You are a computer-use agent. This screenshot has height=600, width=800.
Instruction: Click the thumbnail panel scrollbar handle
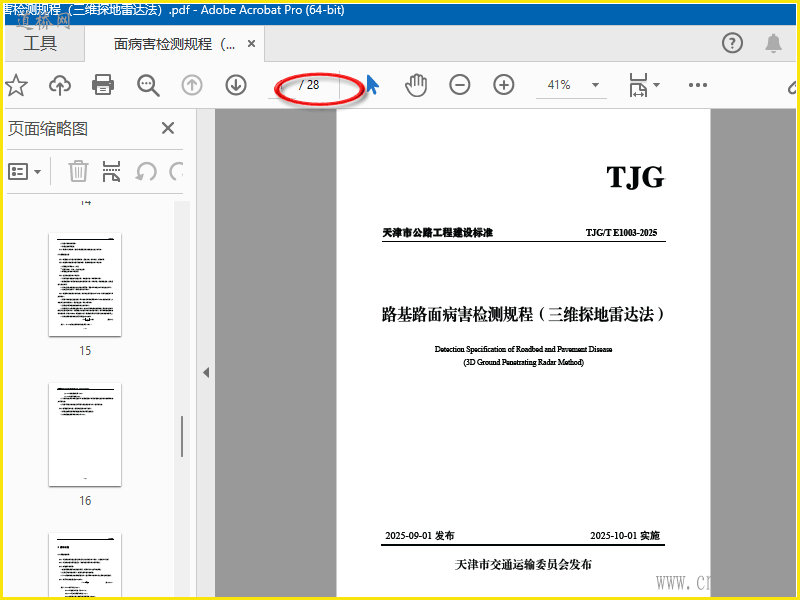182,436
